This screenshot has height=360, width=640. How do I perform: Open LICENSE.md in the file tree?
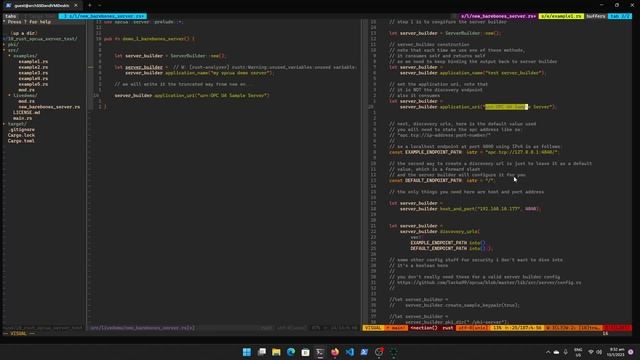27,113
